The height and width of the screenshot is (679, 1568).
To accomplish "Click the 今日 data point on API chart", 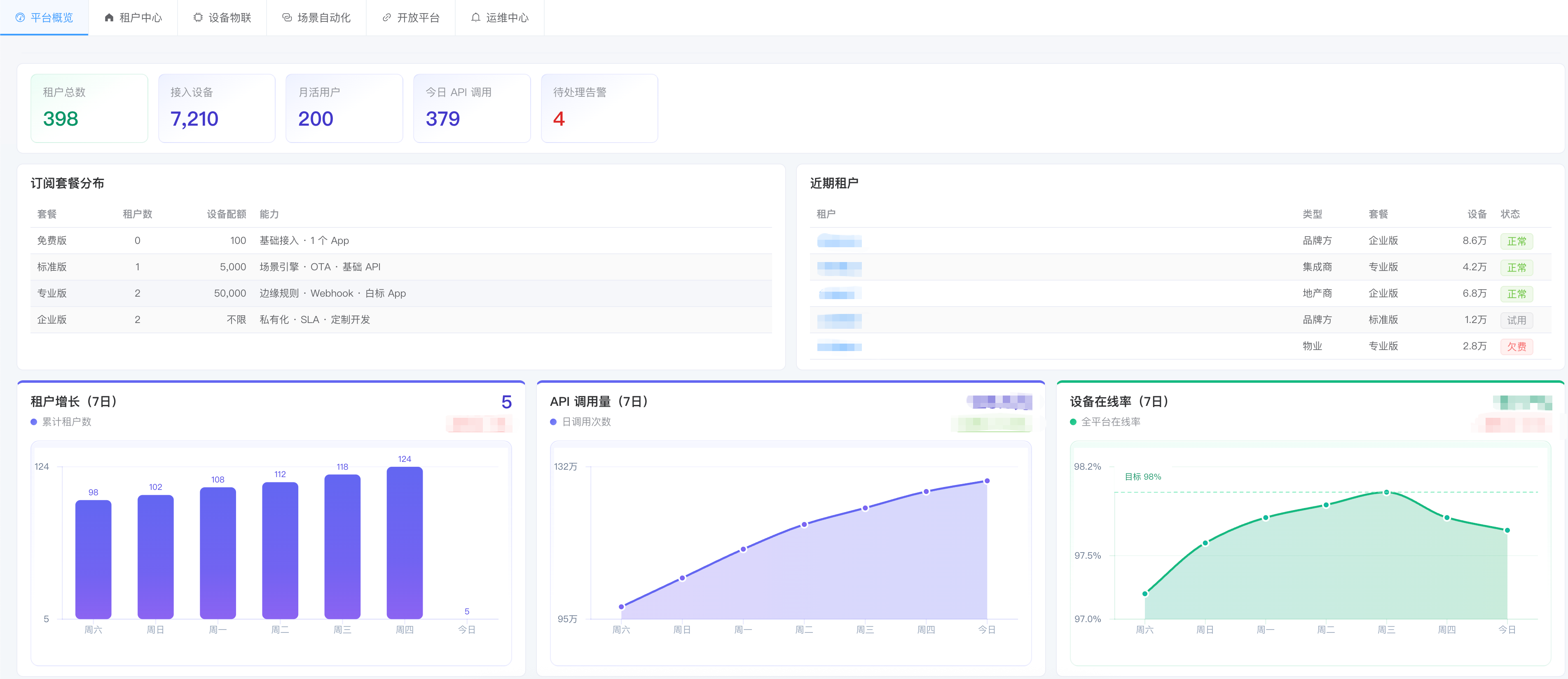I will pyautogui.click(x=987, y=481).
